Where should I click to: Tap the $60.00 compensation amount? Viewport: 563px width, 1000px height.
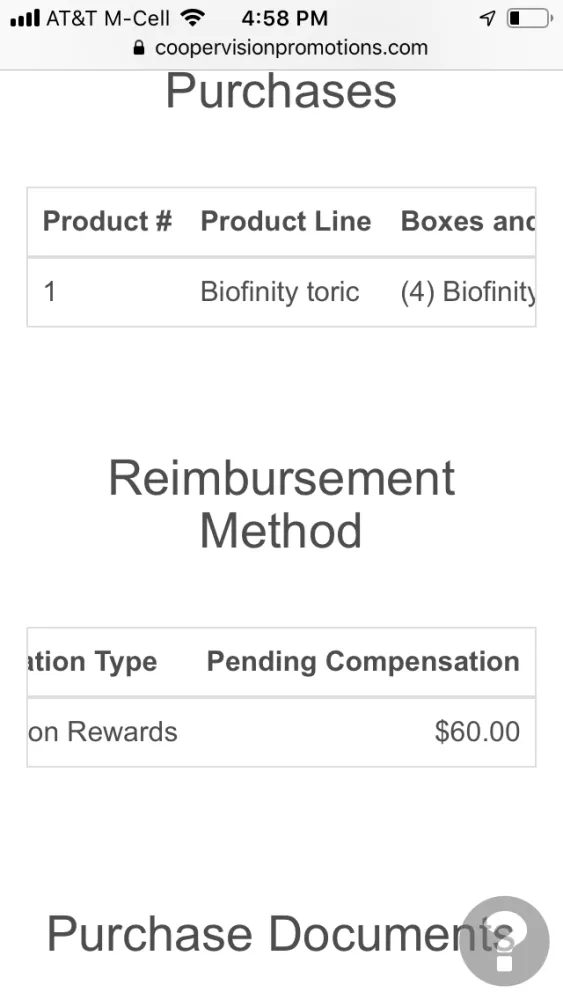coord(477,732)
